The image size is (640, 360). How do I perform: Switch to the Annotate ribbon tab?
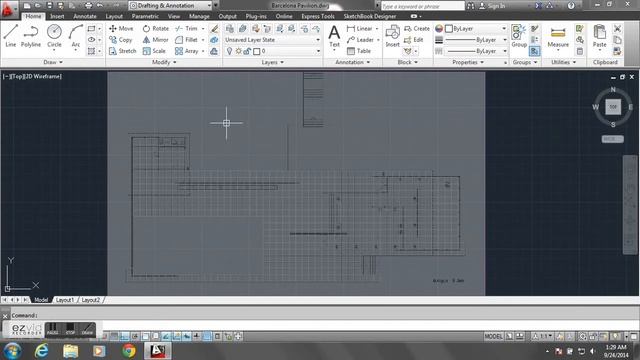[85, 16]
